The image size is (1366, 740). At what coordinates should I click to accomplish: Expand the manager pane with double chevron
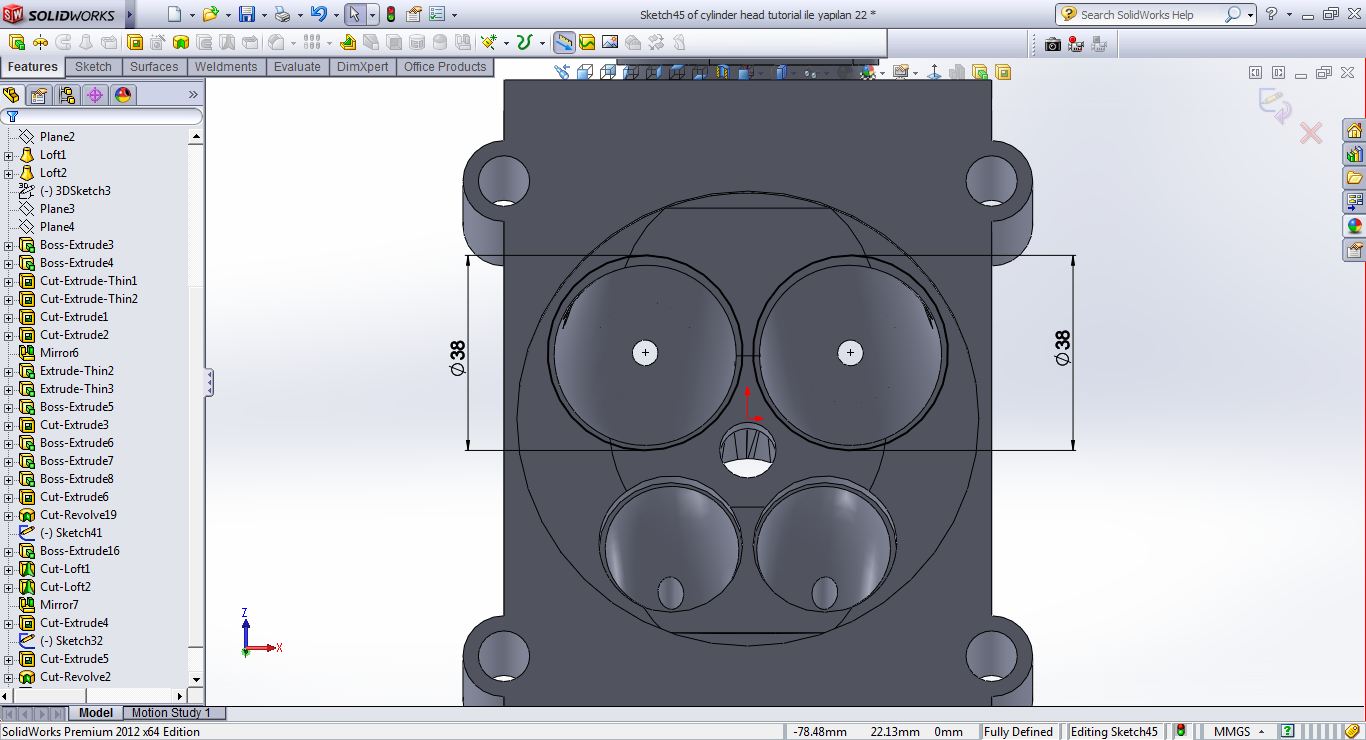tap(193, 95)
